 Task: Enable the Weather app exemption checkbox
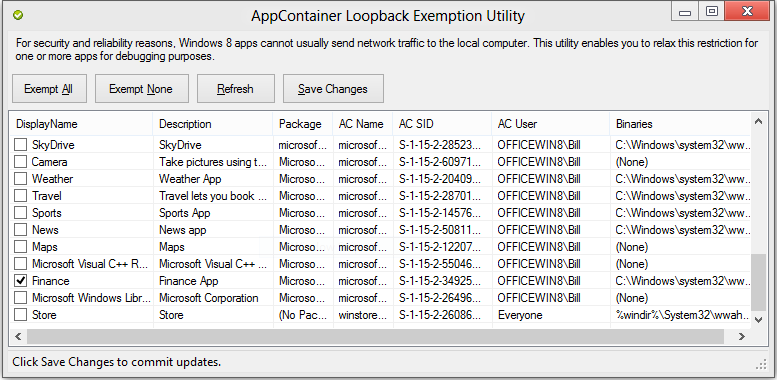pos(20,178)
